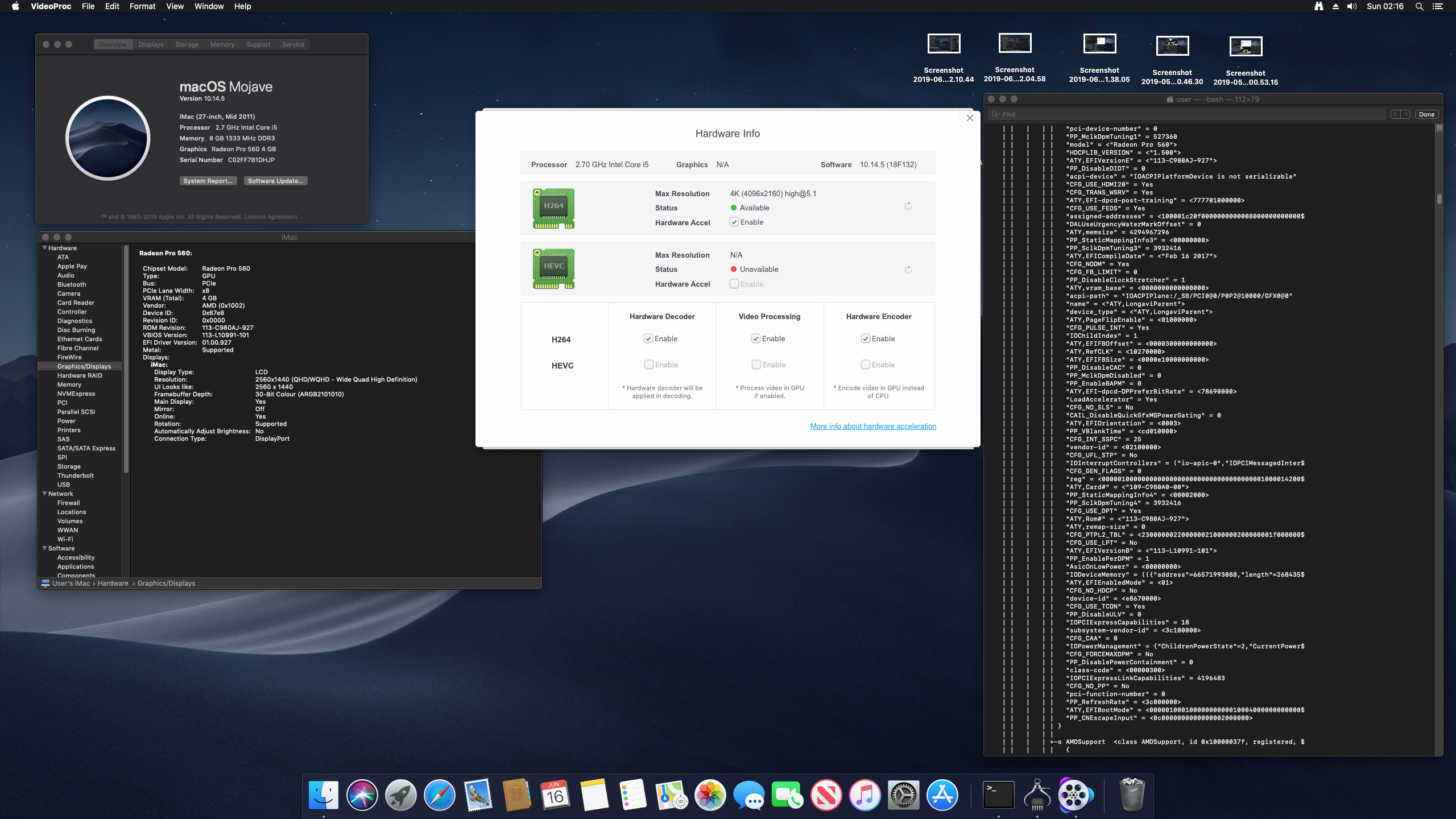Switch to the Storage tab
The image size is (1456, 819).
pos(187,44)
